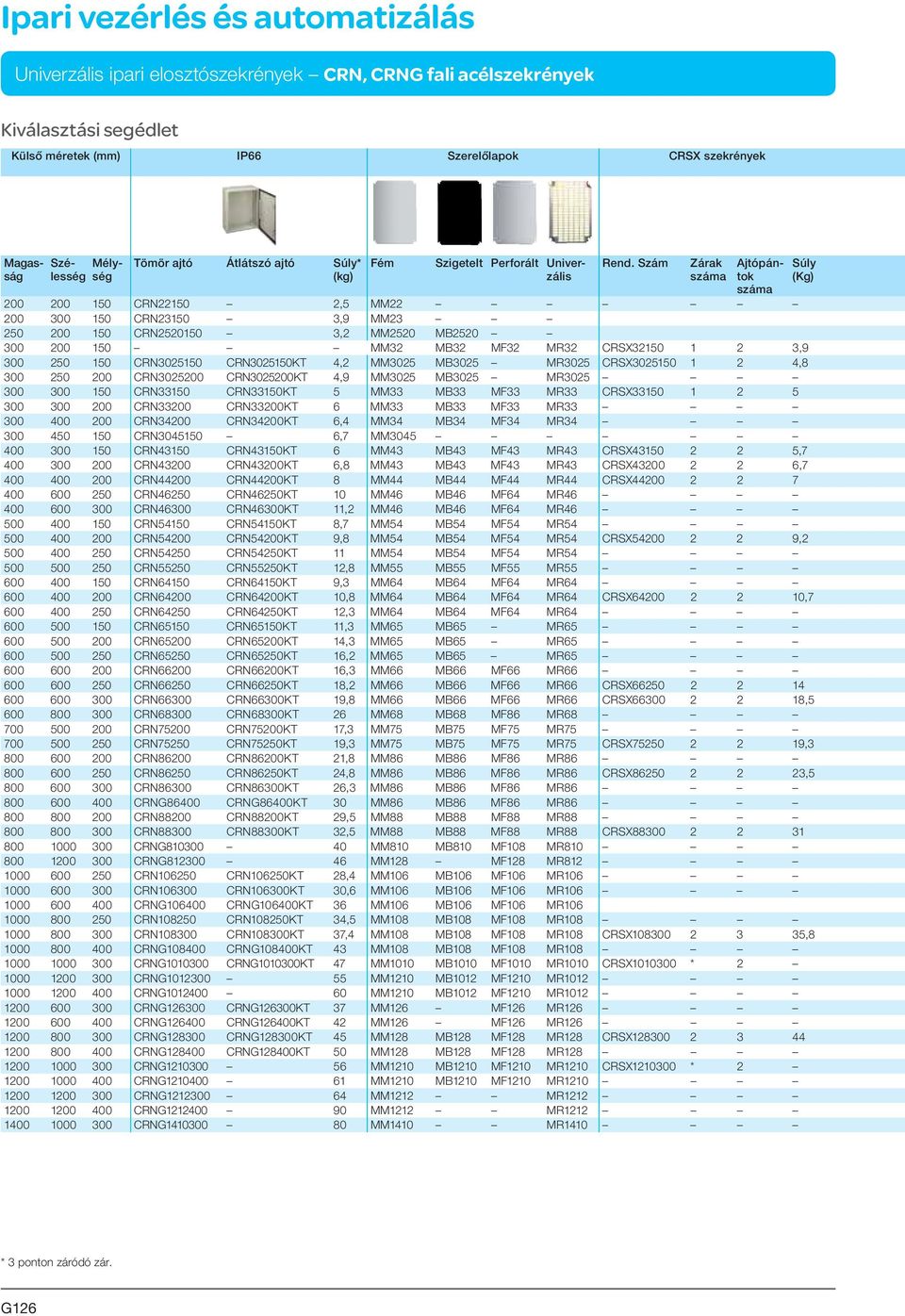
Task: Click the 'Rend. Szám' column header
Action: point(634,263)
